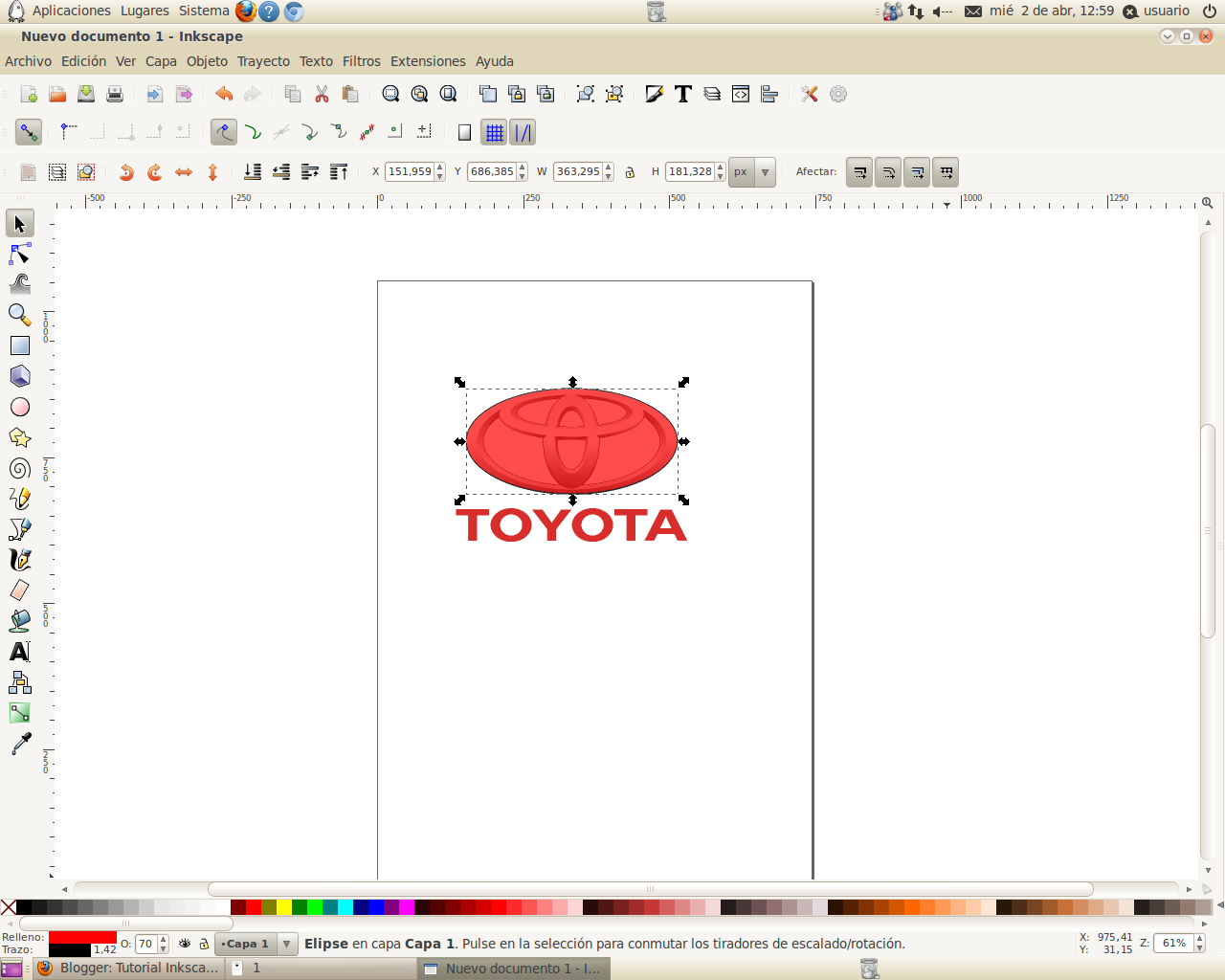Switch to Blogger Firefox taskbar window
The width and height of the screenshot is (1225, 980).
coord(128,969)
